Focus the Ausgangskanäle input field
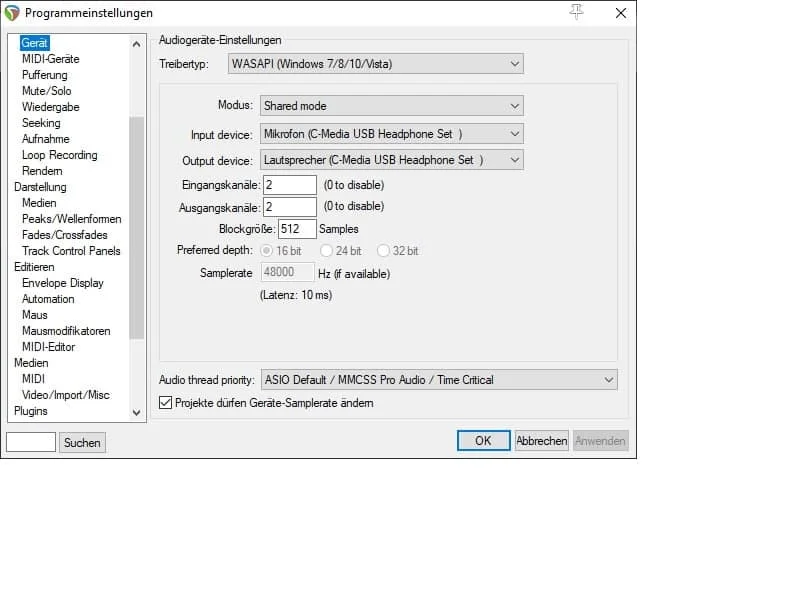Viewport: 800px width, 600px height. pos(290,207)
